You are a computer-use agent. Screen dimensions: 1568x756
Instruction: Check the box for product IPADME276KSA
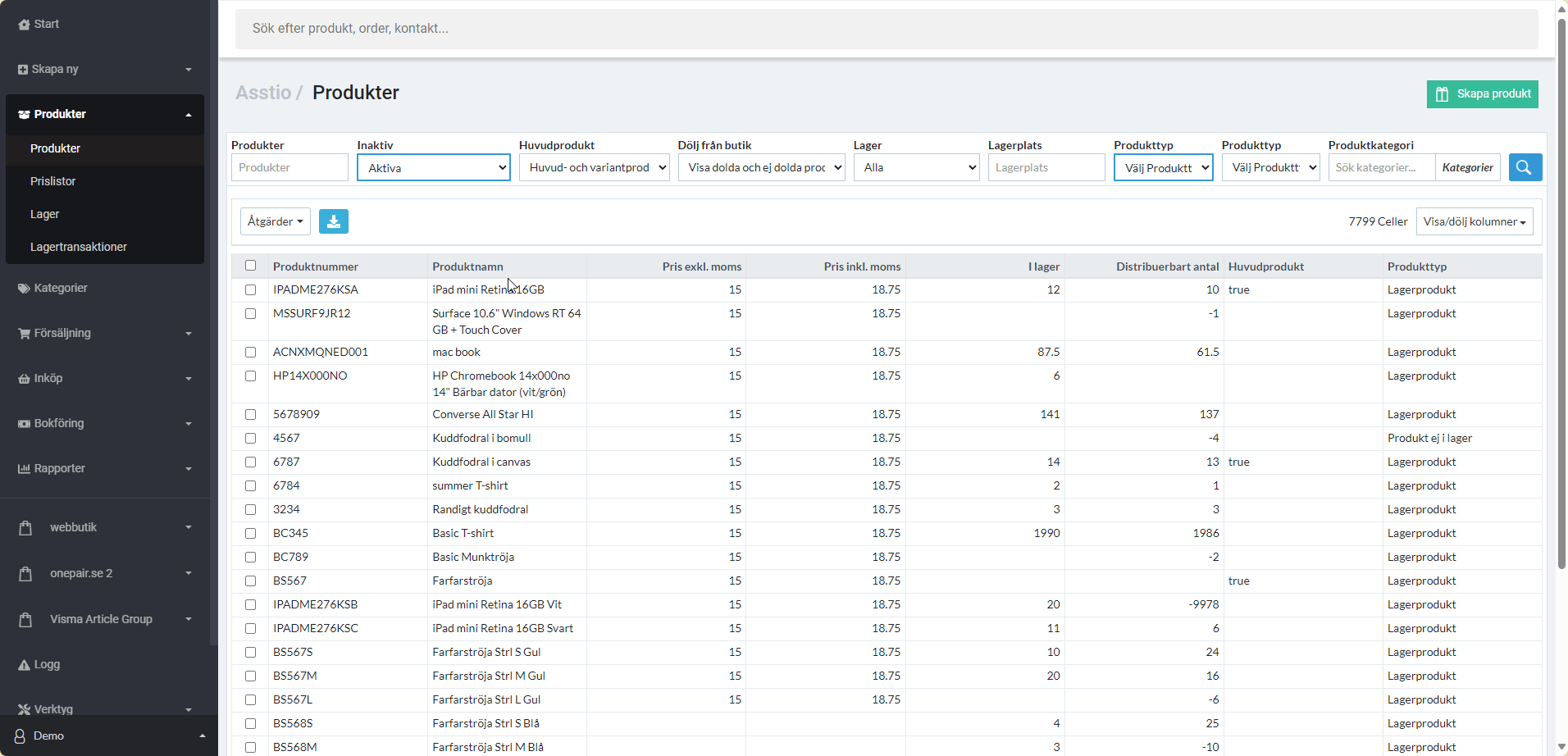[x=250, y=290]
